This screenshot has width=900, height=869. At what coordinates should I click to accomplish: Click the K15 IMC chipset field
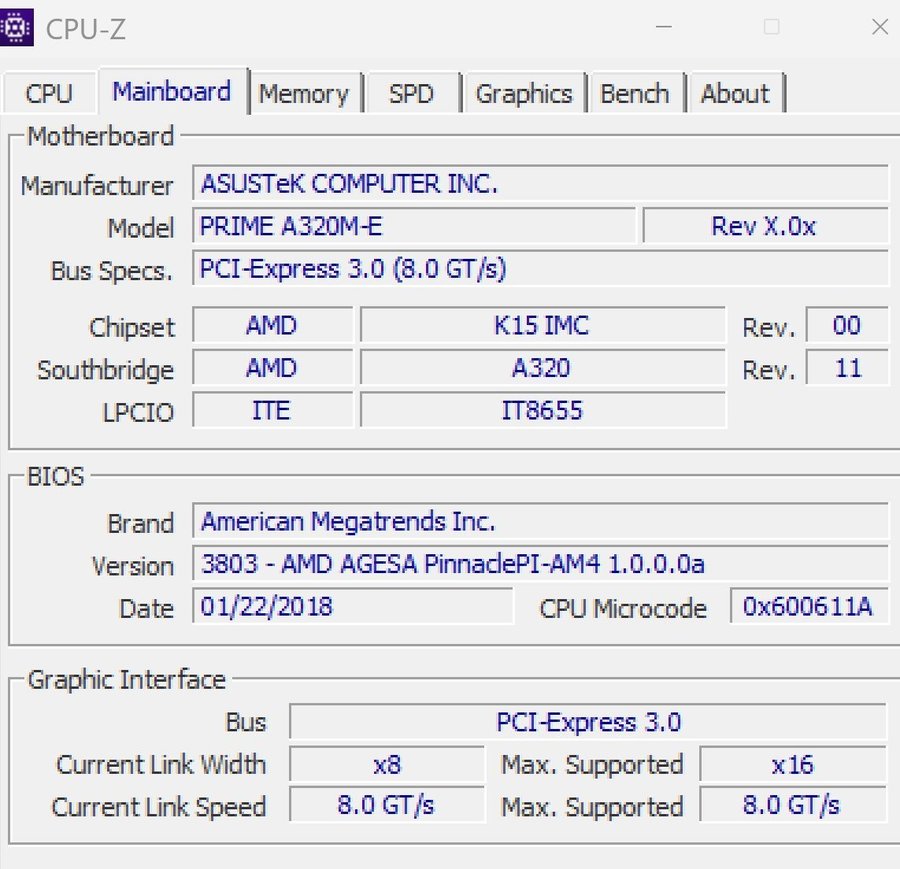tap(542, 325)
